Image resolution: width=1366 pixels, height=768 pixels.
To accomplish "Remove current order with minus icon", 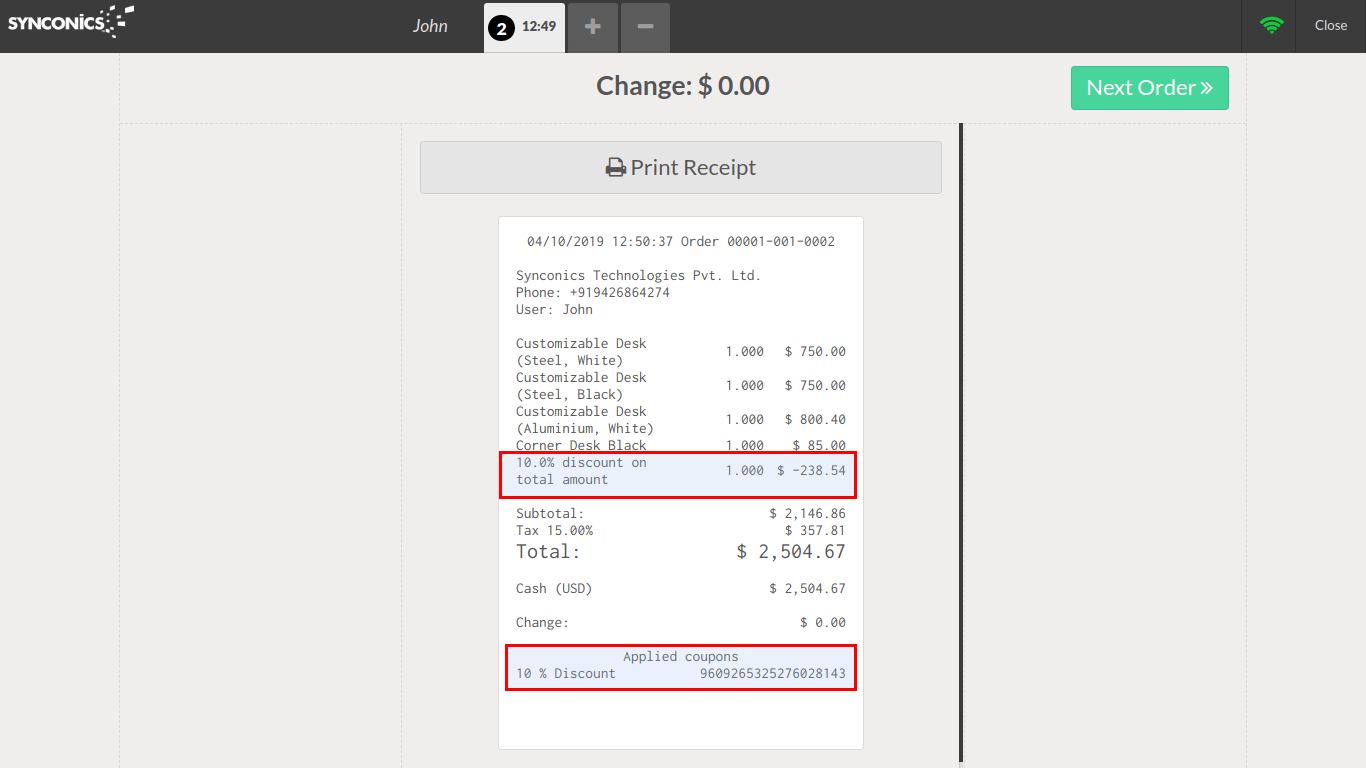I will click(x=645, y=27).
